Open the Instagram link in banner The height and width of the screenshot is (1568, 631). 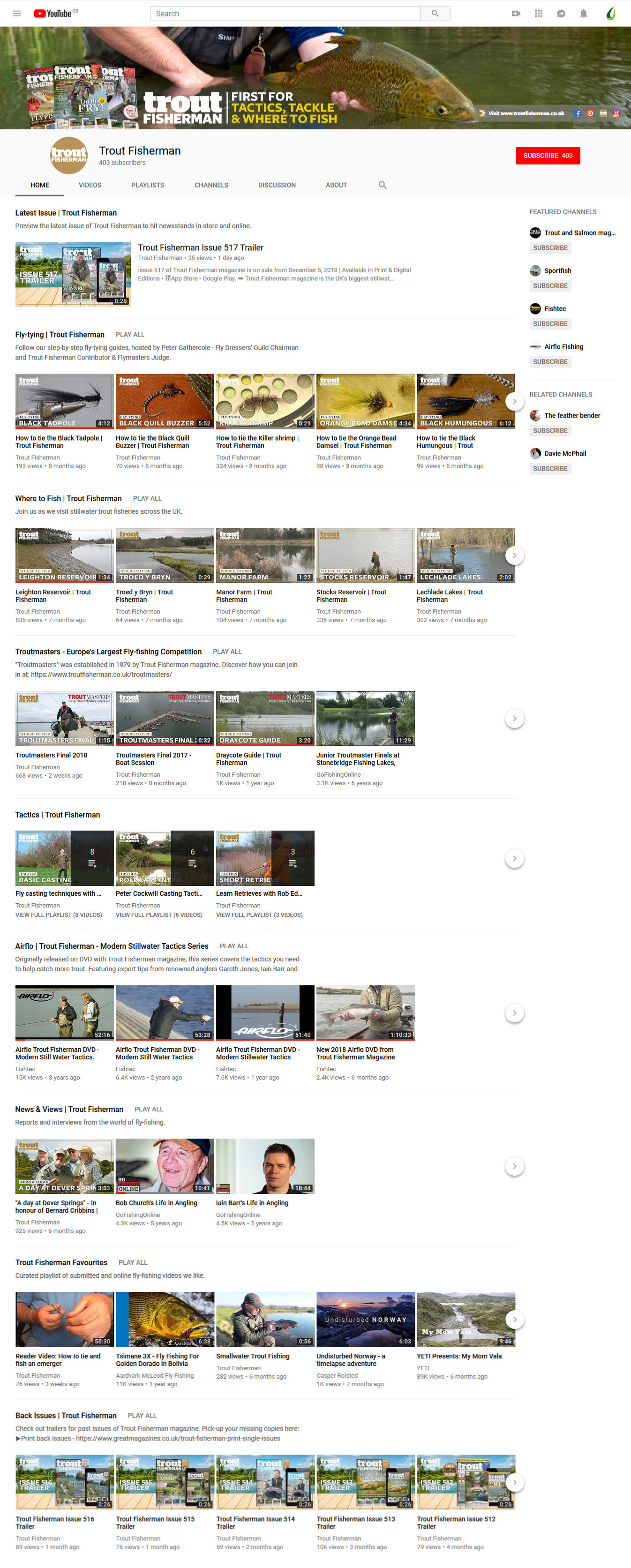[616, 113]
